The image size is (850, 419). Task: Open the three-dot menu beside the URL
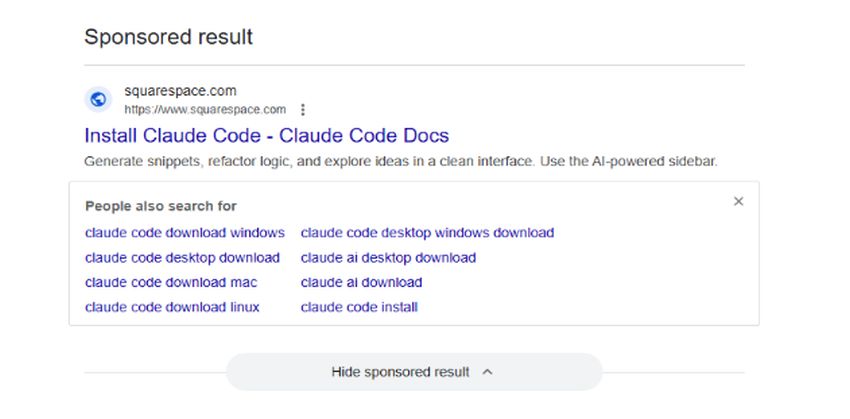(x=303, y=110)
